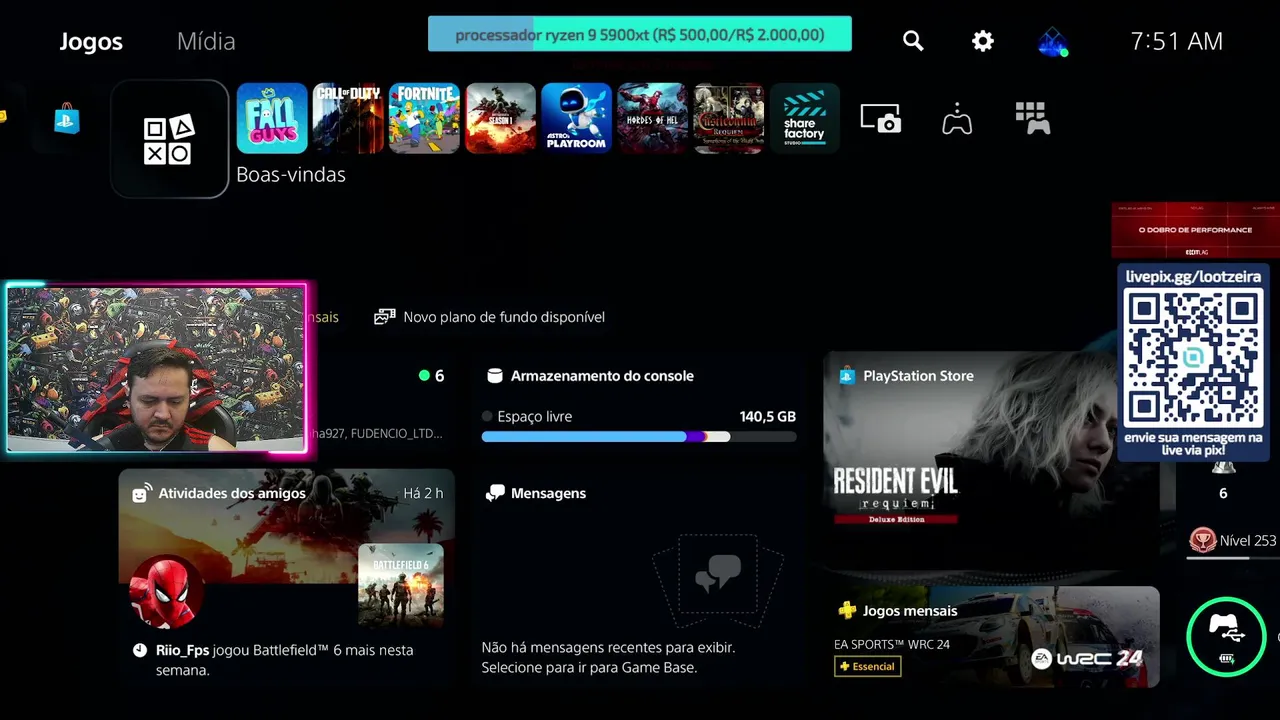Switch to the Jogos tab
The width and height of the screenshot is (1280, 720).
coord(91,41)
